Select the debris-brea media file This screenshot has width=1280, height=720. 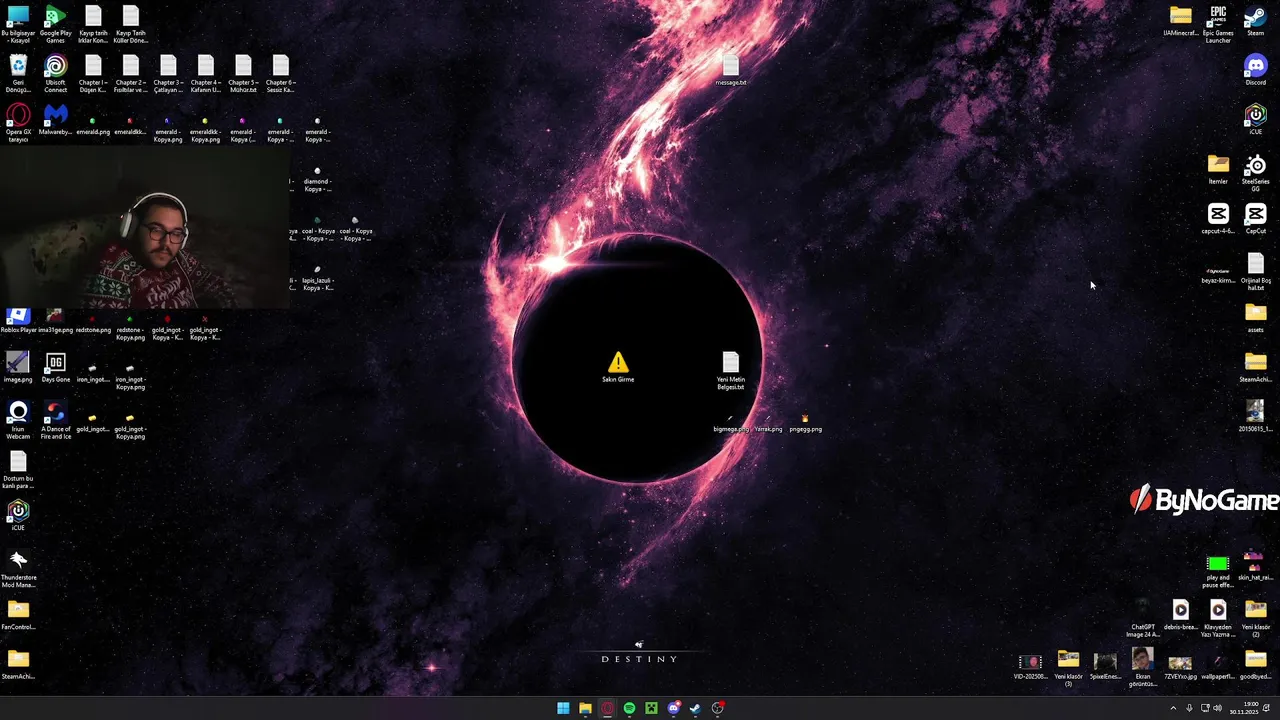pyautogui.click(x=1180, y=615)
